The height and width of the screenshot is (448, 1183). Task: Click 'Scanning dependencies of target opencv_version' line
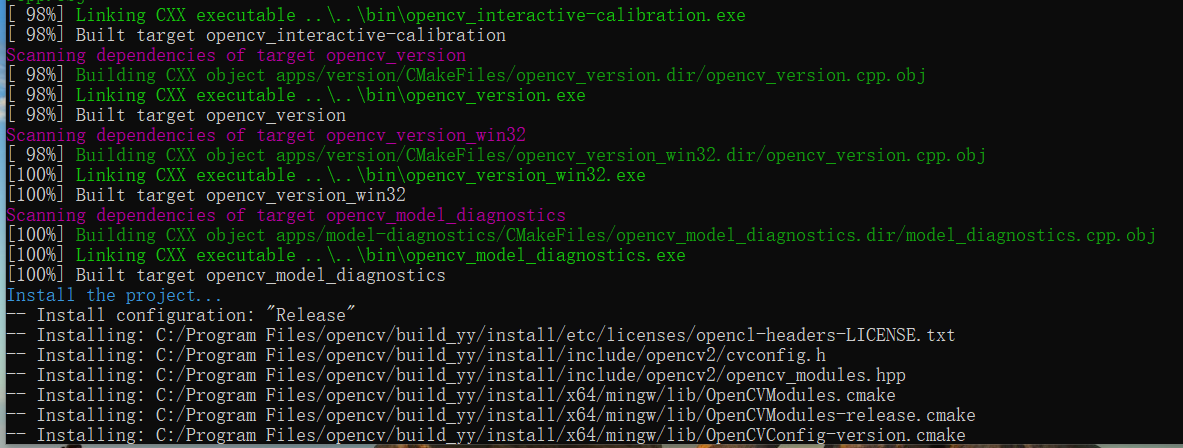(x=236, y=55)
